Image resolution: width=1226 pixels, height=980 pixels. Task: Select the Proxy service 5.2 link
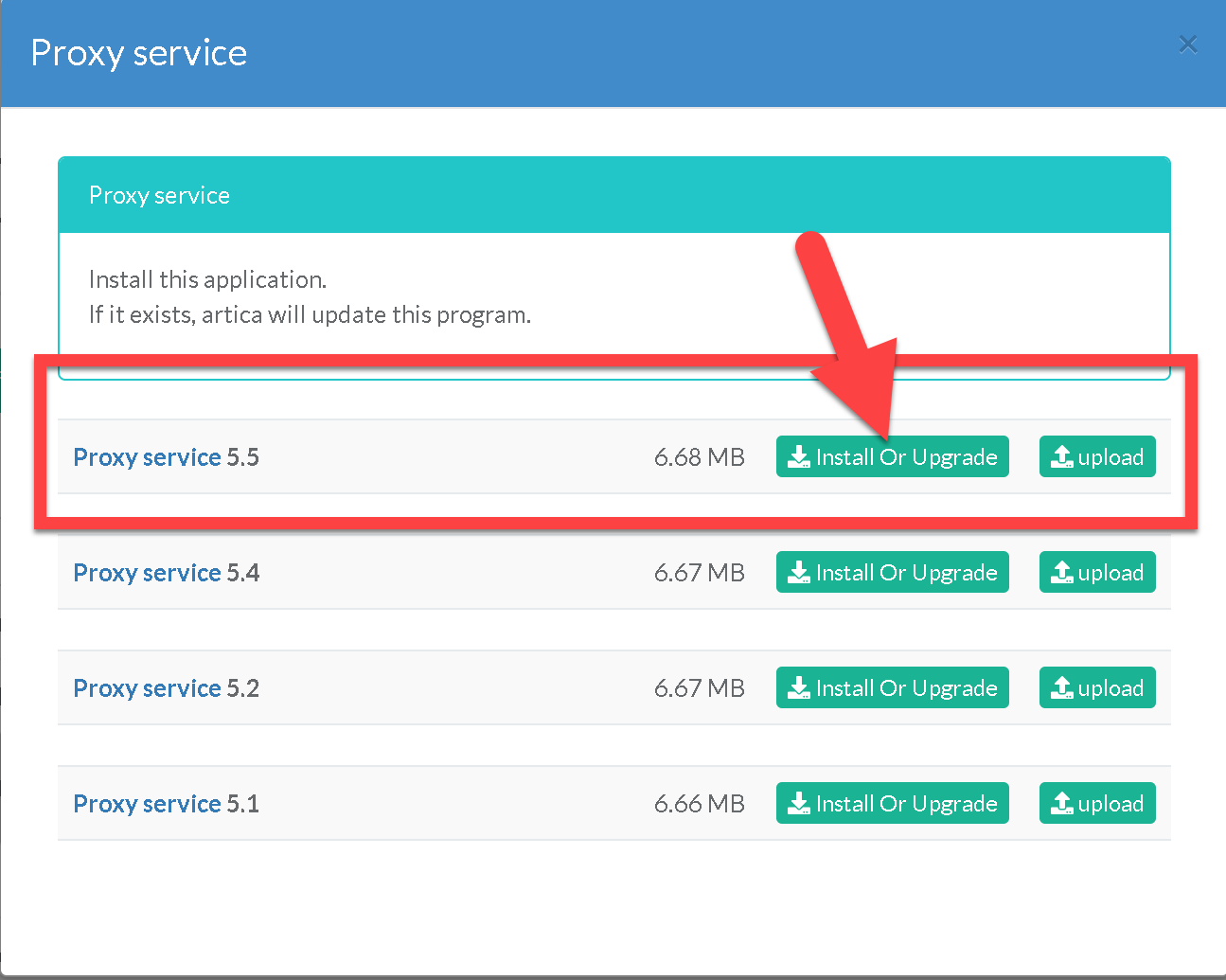pos(166,688)
